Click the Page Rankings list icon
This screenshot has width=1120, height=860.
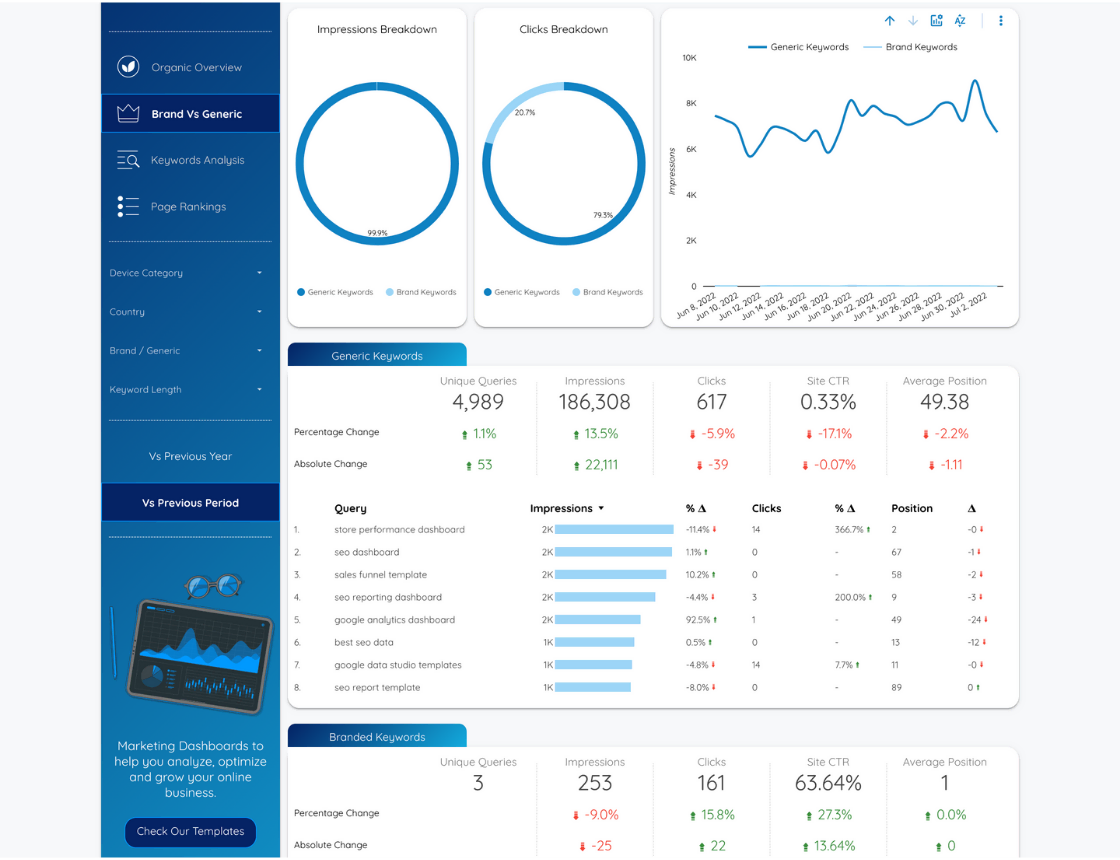127,206
